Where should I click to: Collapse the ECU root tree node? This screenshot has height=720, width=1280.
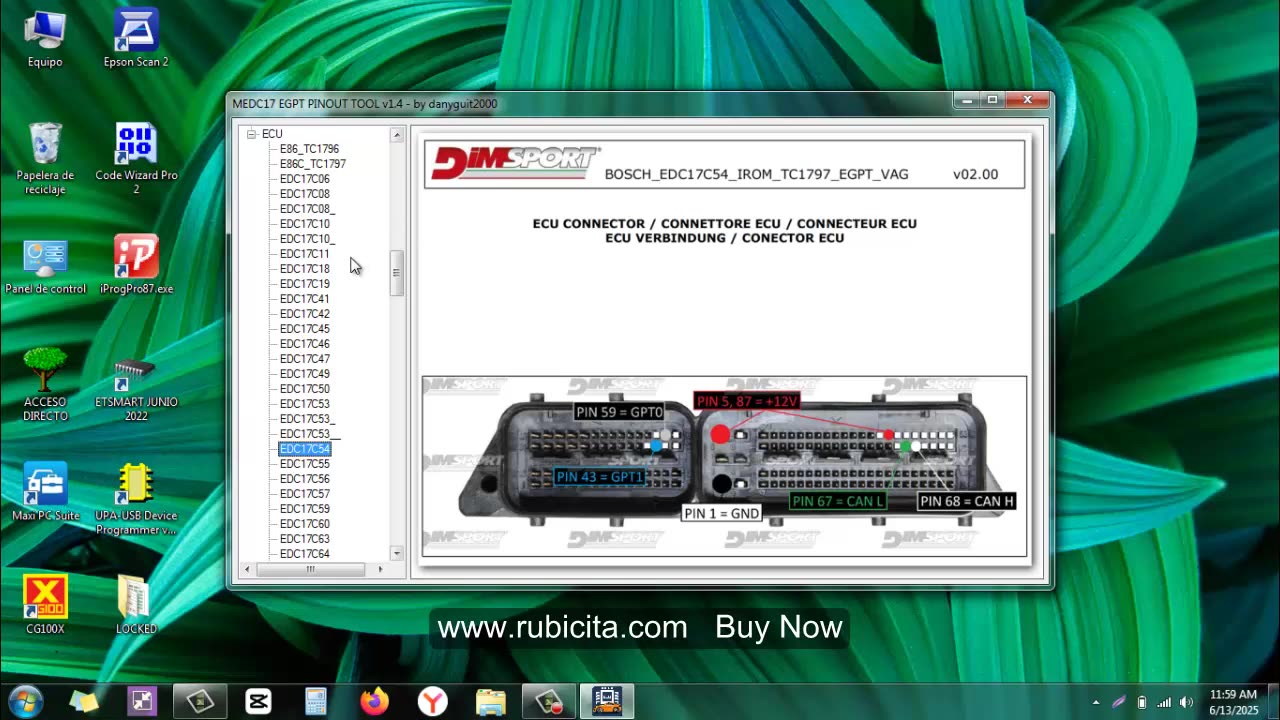(251, 134)
